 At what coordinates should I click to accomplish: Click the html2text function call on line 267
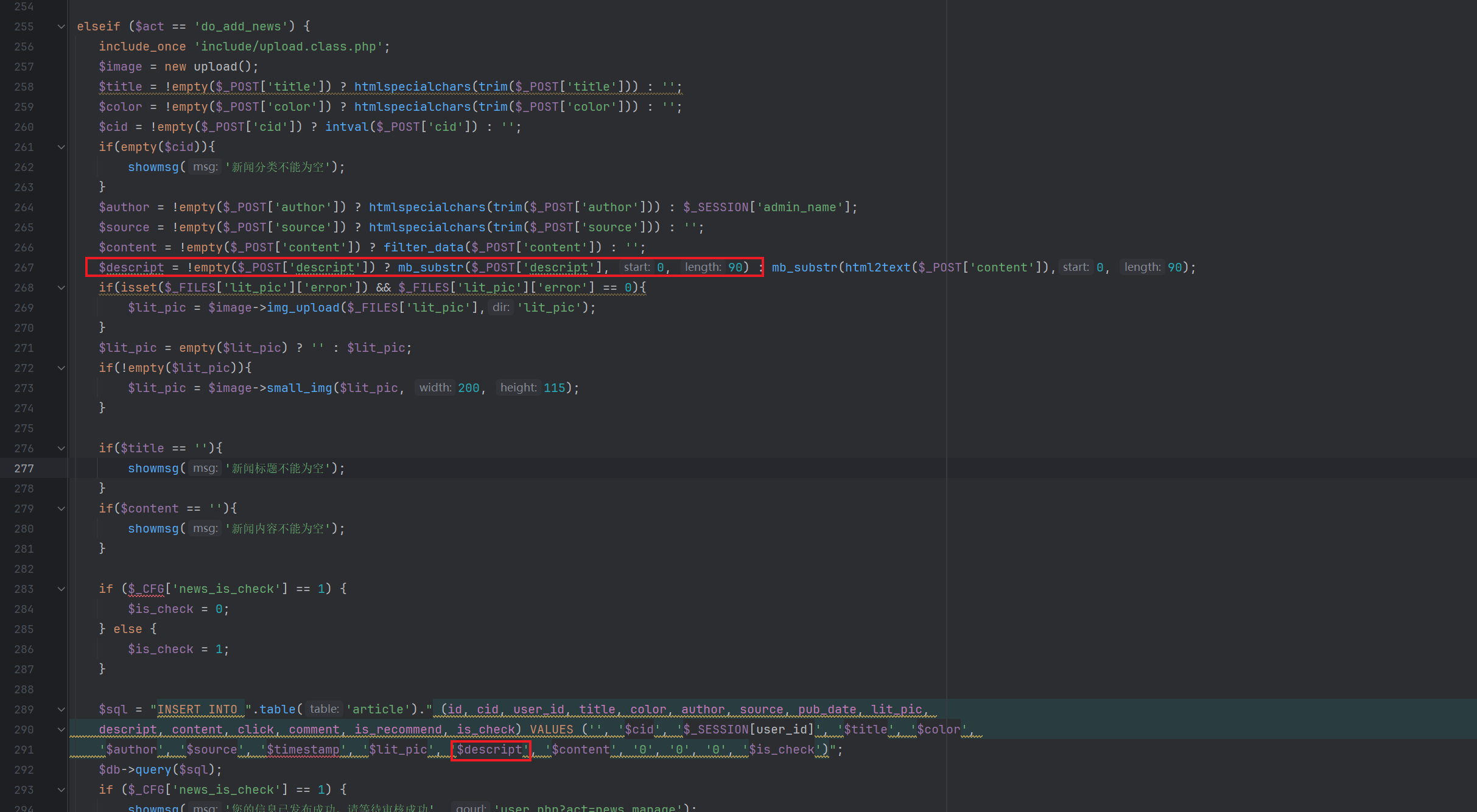(x=877, y=267)
